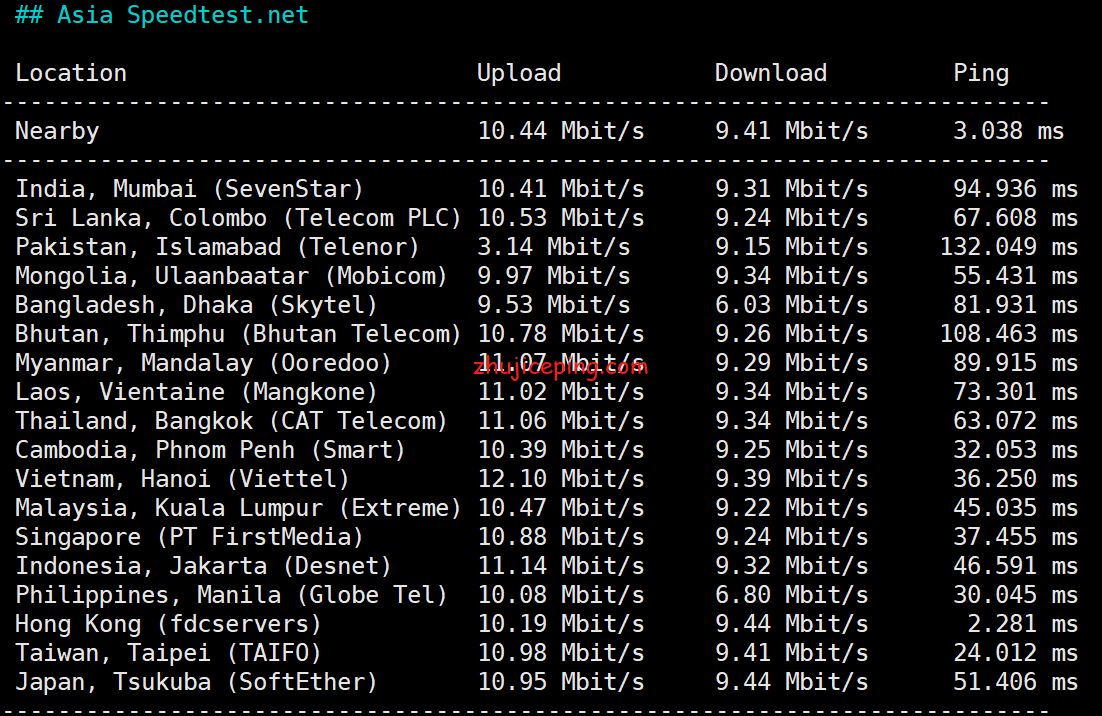
Task: Click the Ping column header
Action: [981, 73]
